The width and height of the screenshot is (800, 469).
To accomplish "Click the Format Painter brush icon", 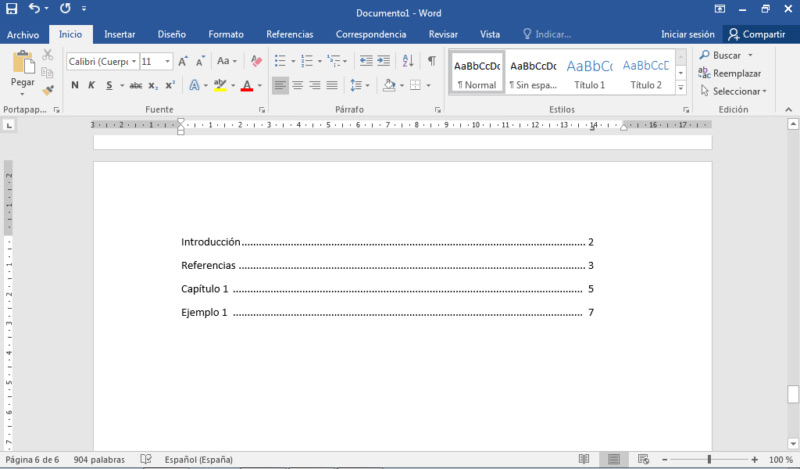I will (47, 89).
